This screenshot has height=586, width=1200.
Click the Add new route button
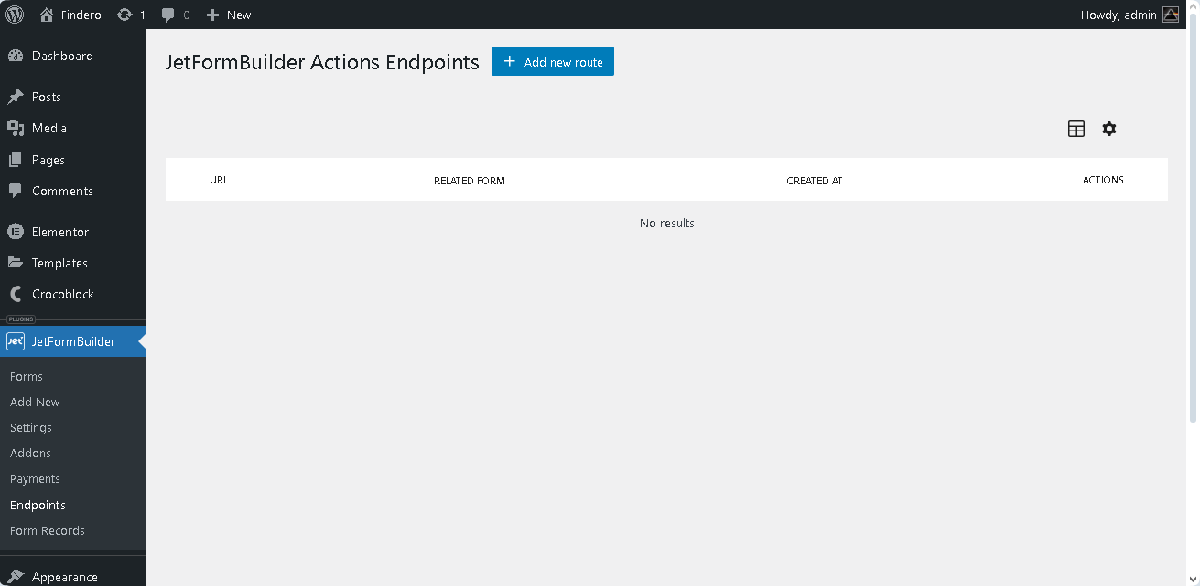[x=552, y=61]
